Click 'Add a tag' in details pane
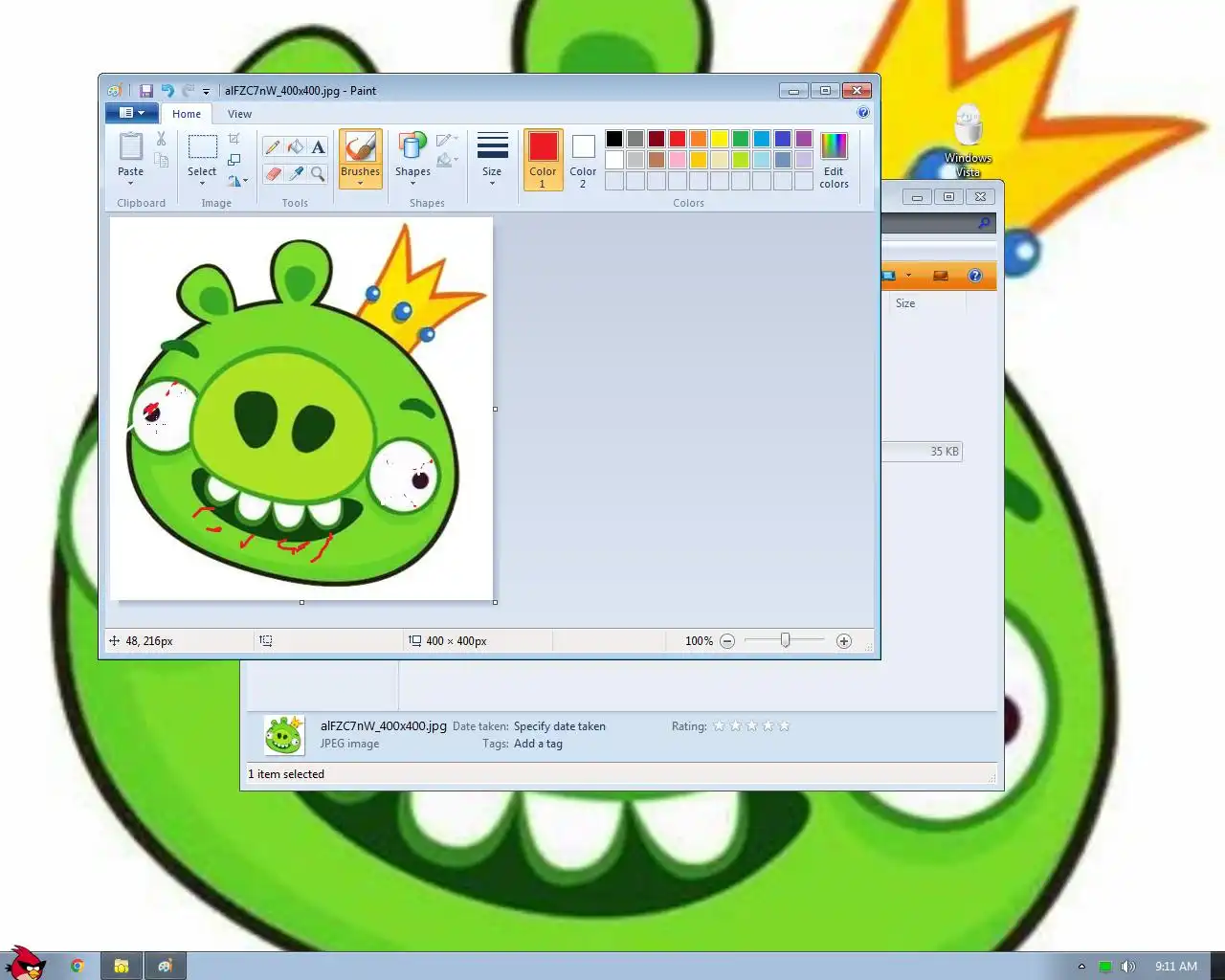This screenshot has height=980, width=1225. (538, 744)
